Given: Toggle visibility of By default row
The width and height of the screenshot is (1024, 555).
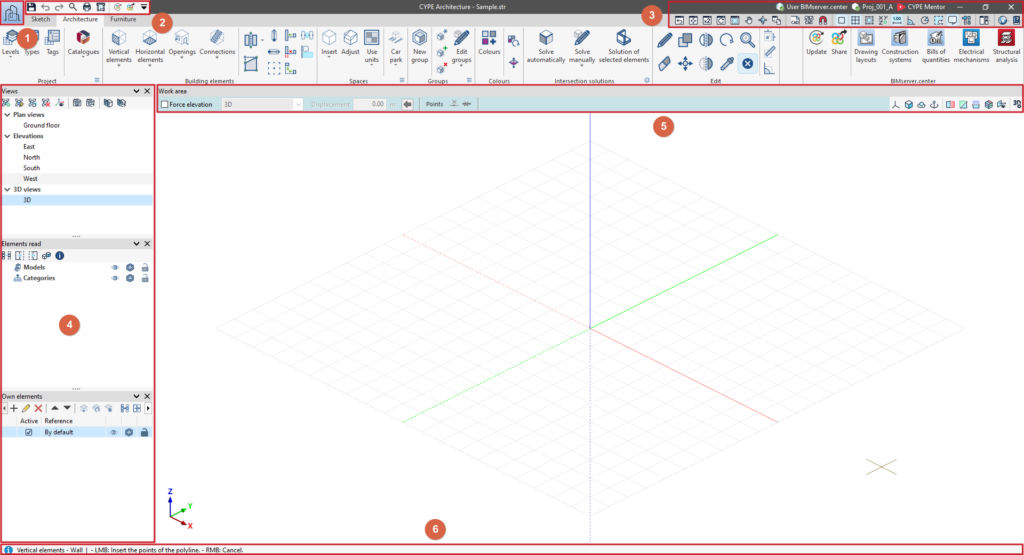Looking at the screenshot, I should 113,432.
